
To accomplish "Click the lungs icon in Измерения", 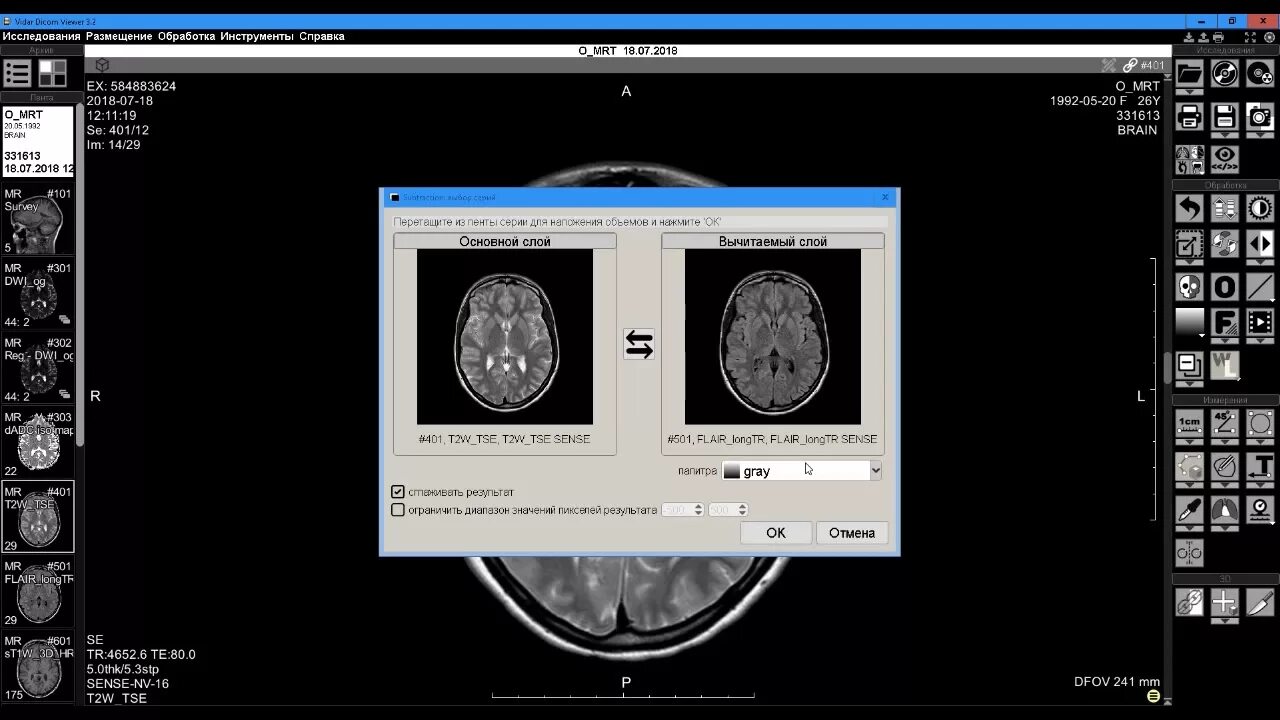I will tap(1225, 510).
